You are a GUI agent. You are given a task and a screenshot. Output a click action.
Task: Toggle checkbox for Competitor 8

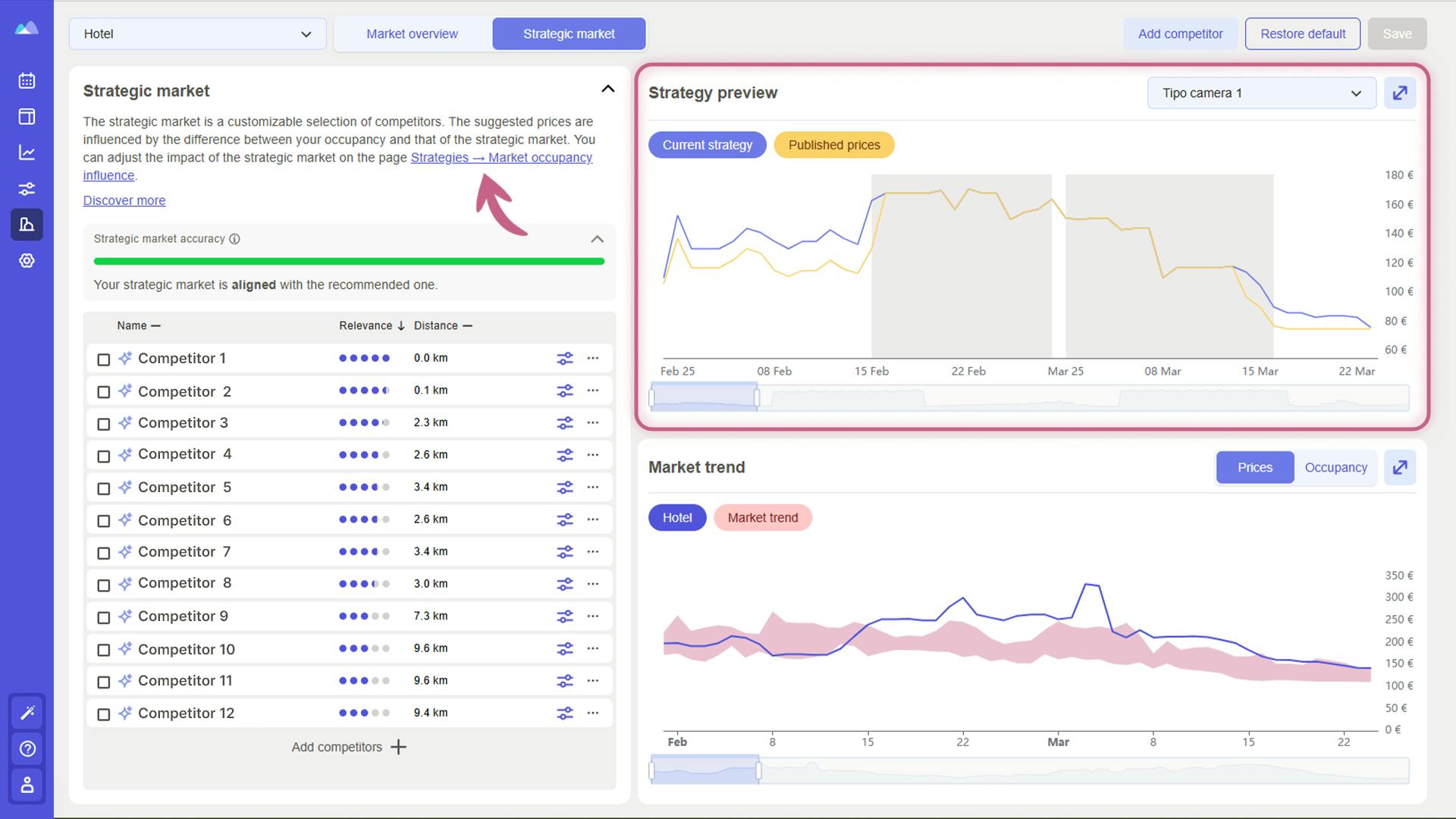pyautogui.click(x=104, y=585)
